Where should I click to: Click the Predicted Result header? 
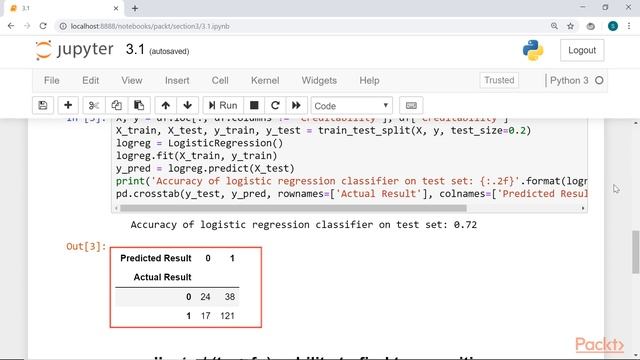[156, 258]
